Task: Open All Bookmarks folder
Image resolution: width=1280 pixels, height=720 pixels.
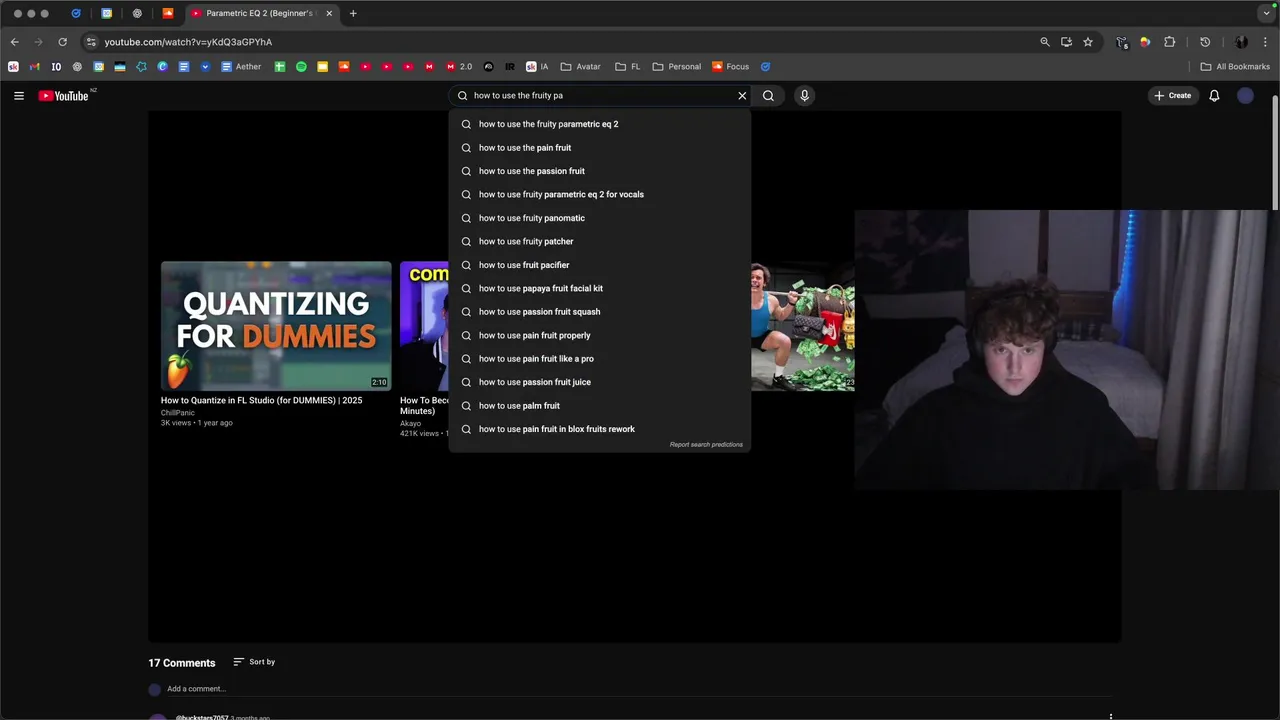Action: click(x=1235, y=67)
